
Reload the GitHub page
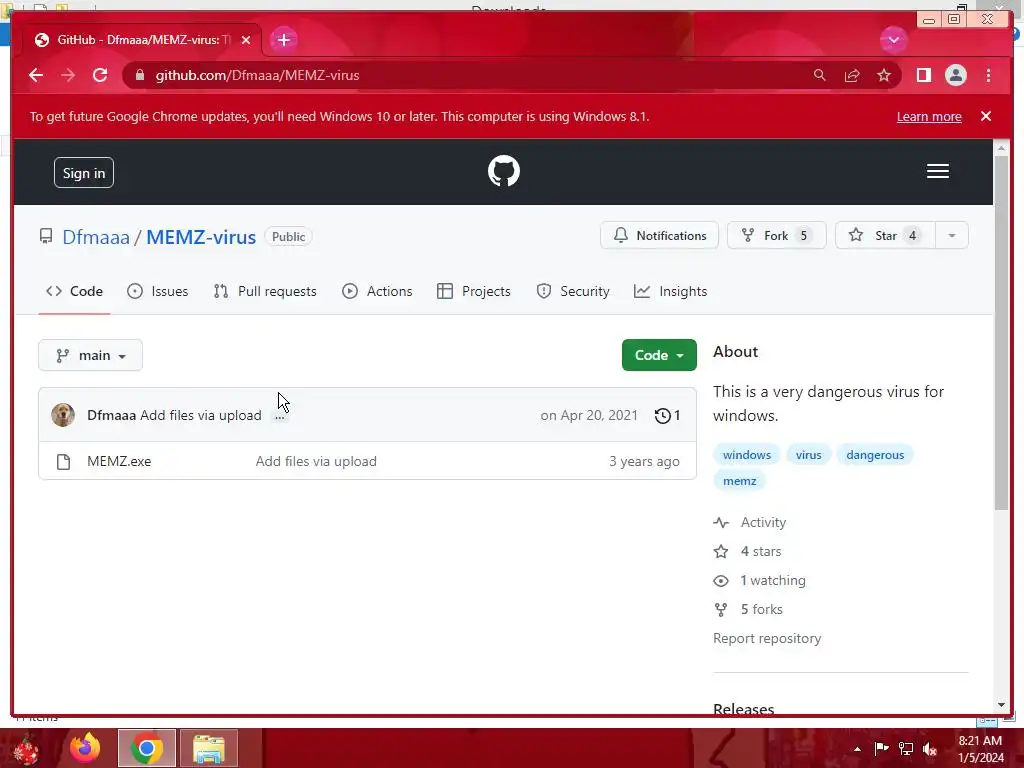100,75
